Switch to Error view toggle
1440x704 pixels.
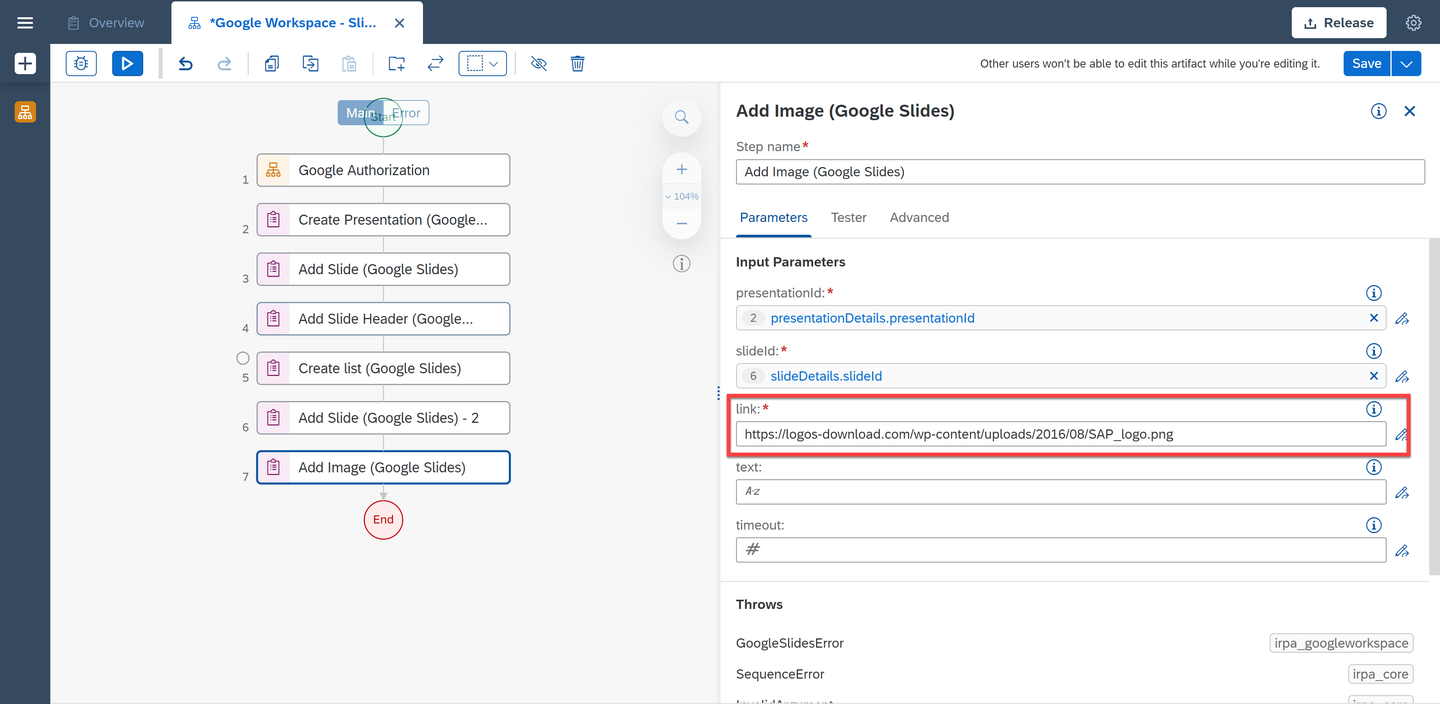(407, 113)
